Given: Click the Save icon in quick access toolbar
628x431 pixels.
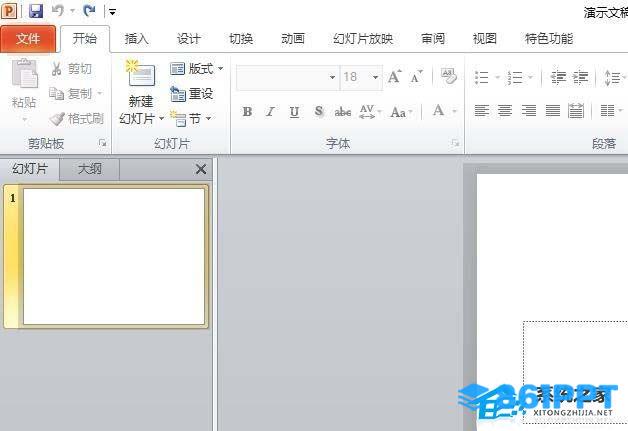Looking at the screenshot, I should click(36, 11).
